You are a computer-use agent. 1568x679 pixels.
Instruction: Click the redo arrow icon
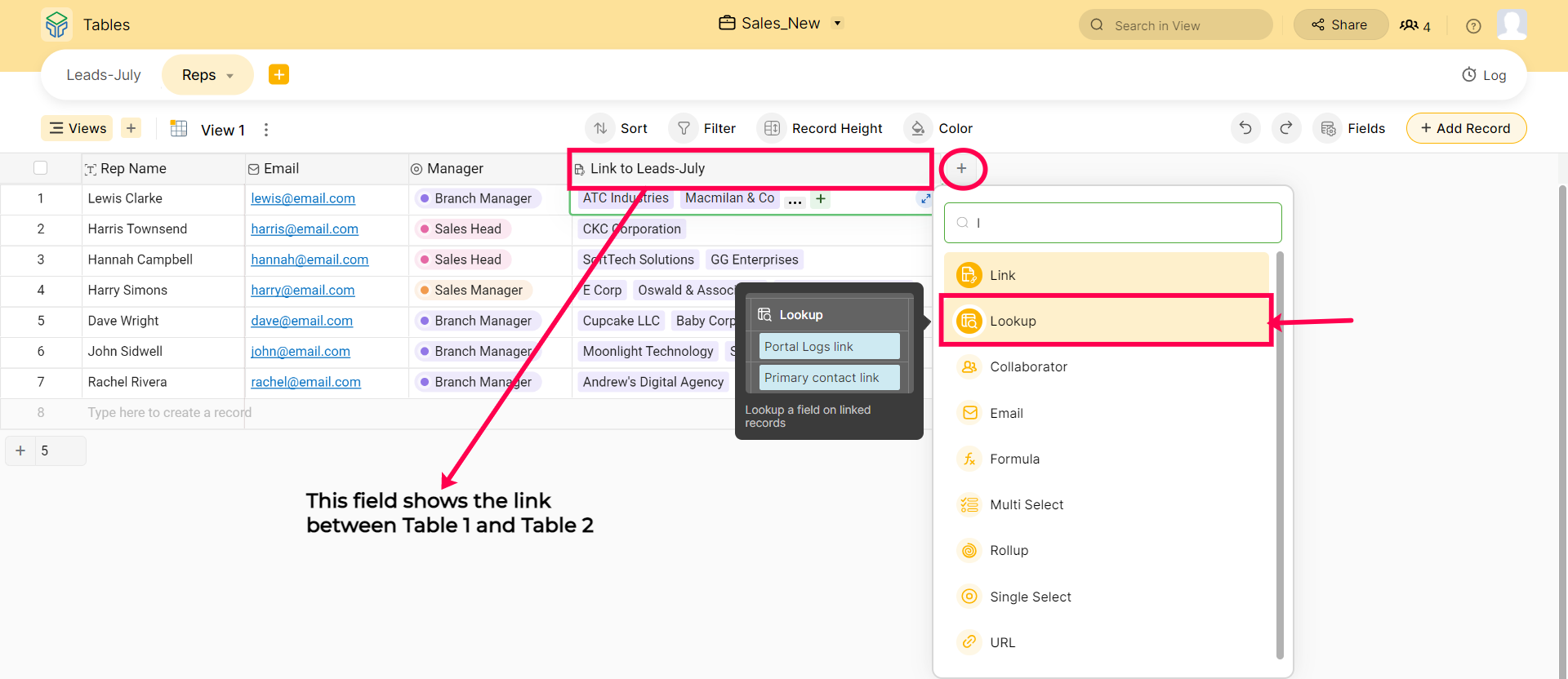(x=1285, y=128)
